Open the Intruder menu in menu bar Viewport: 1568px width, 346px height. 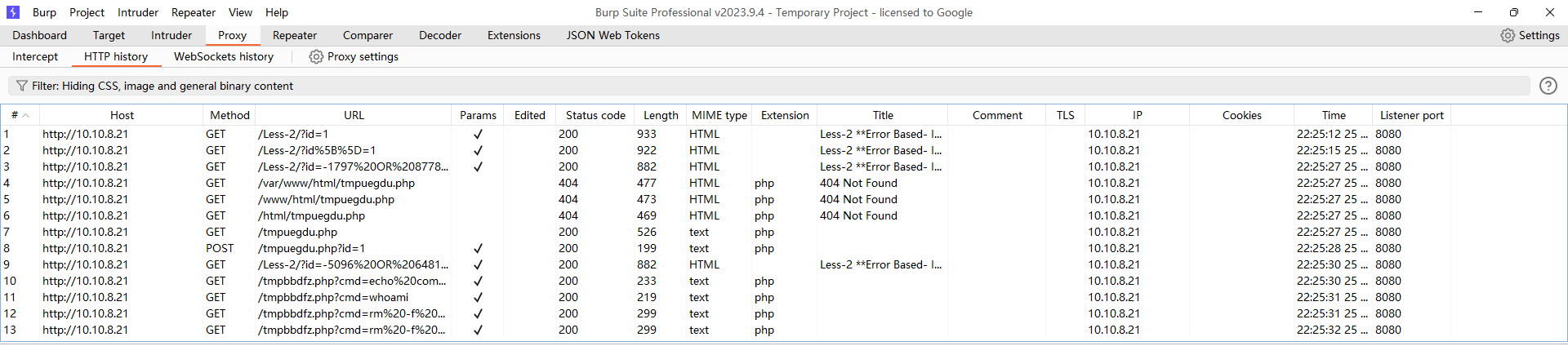tap(138, 12)
